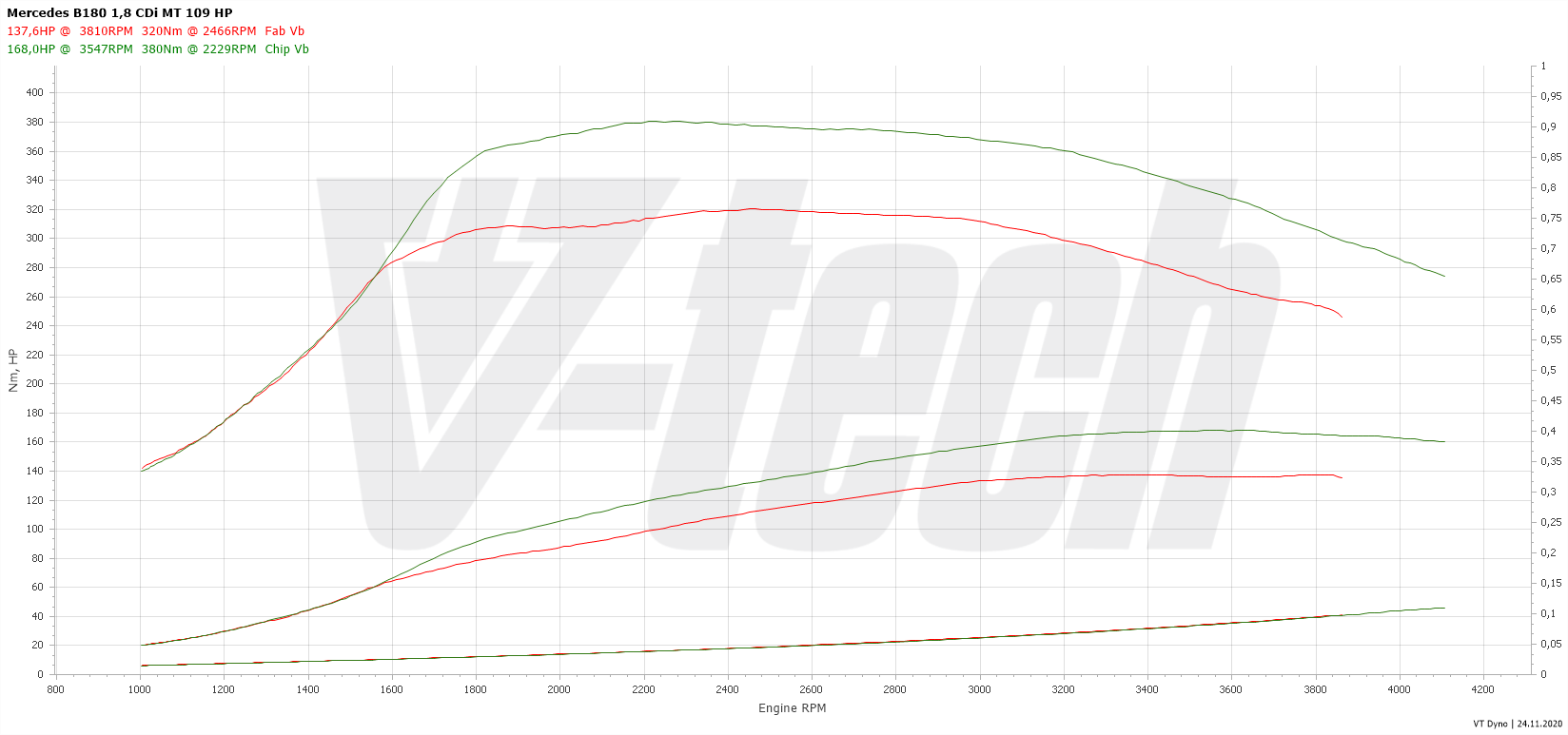Click the 380 tick on the left axis

(34, 122)
